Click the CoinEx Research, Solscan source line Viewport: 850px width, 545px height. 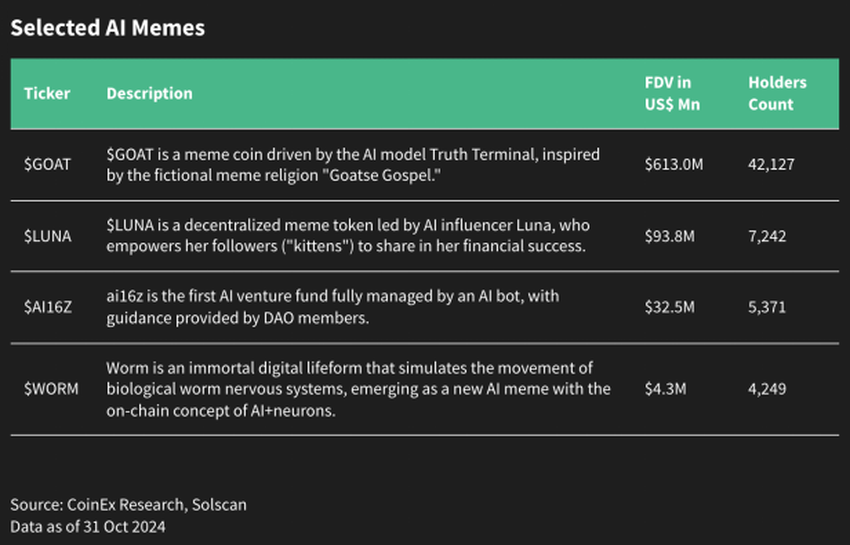point(128,504)
